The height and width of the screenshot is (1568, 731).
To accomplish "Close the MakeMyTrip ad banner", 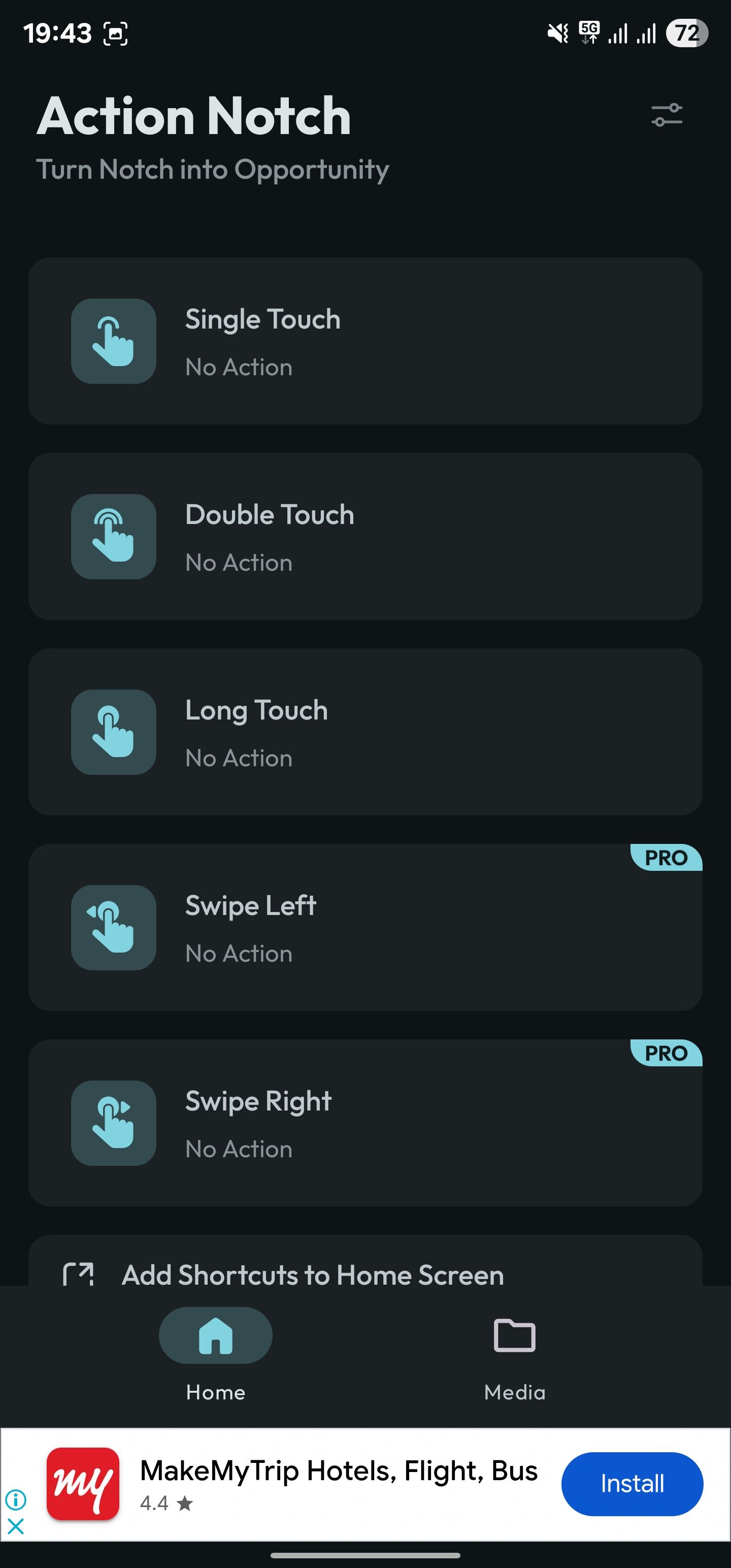I will [x=16, y=1526].
